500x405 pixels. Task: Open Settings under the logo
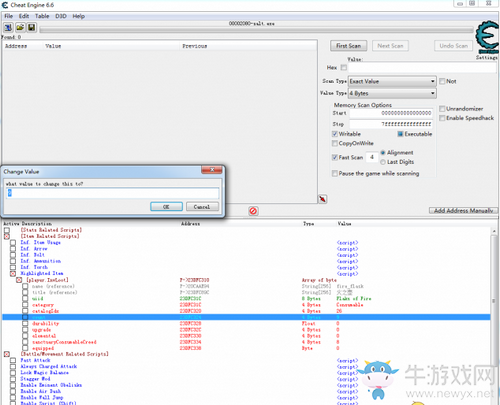[487, 57]
